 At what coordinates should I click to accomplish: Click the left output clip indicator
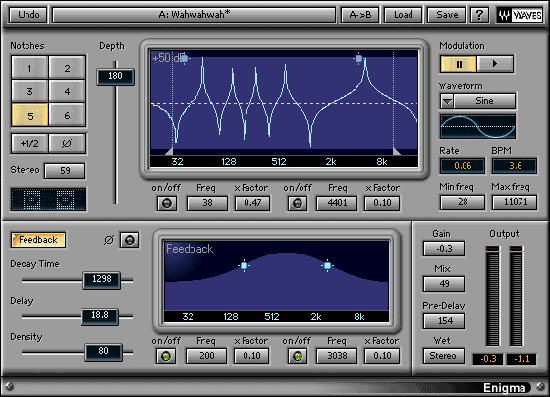pyautogui.click(x=492, y=248)
